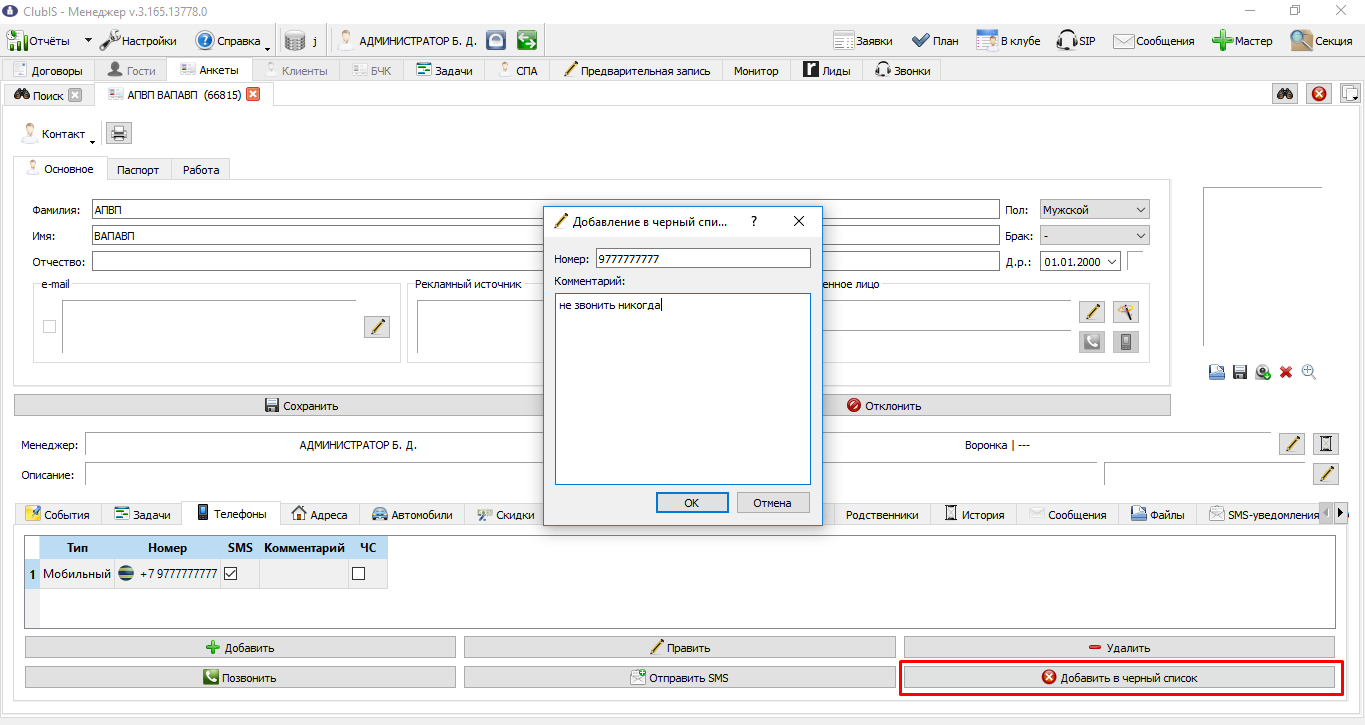Screen dimensions: 1365x725
Task: Switch to the СПА tab
Action: (x=517, y=70)
